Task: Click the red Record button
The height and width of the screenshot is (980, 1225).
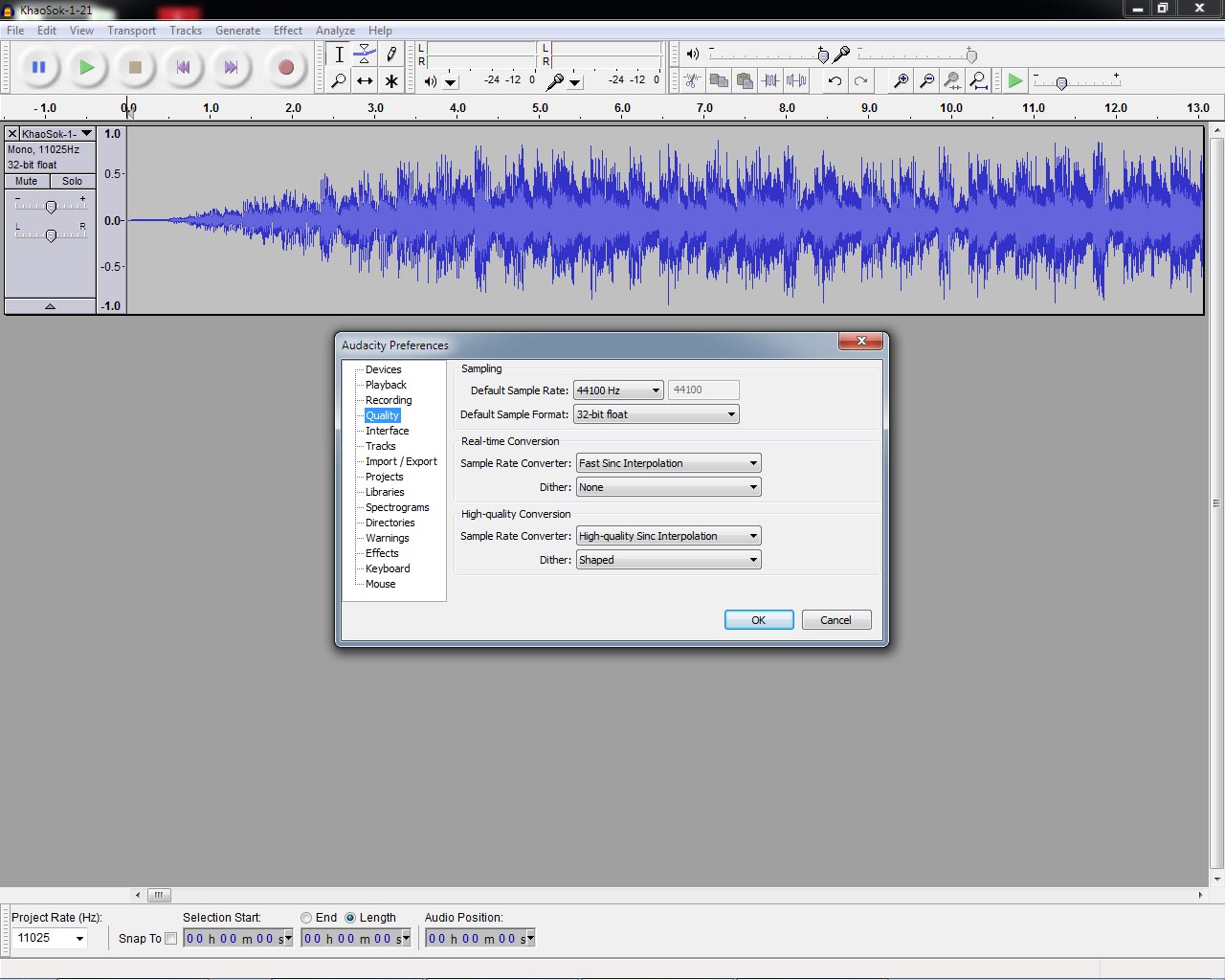Action: [x=285, y=67]
